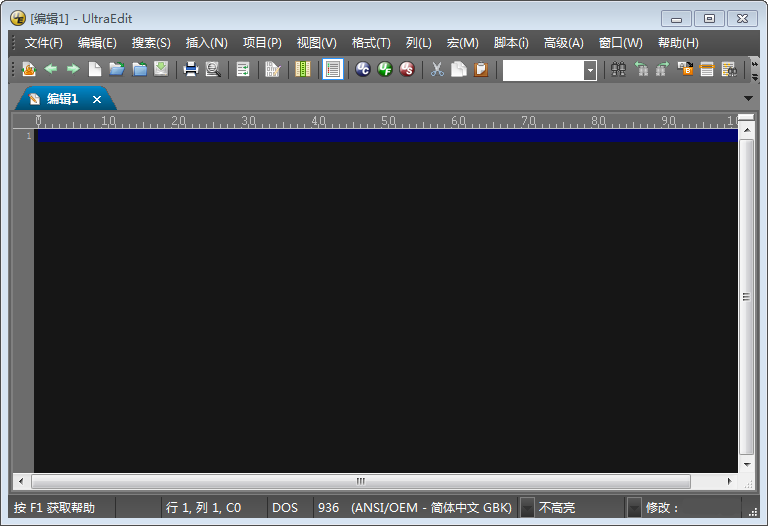Open the 不高亮 highlighting dropdown arrow

click(634, 508)
